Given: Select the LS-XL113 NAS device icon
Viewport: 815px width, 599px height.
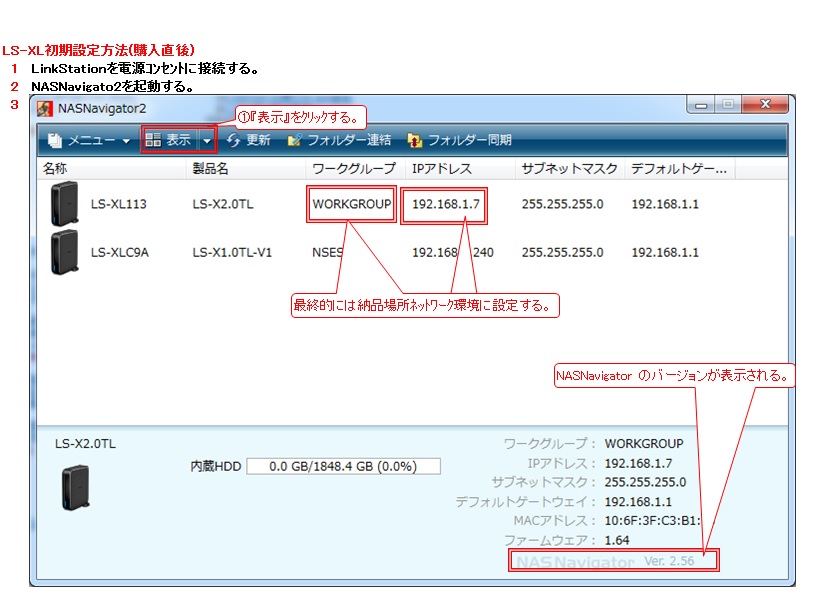Looking at the screenshot, I should (64, 203).
